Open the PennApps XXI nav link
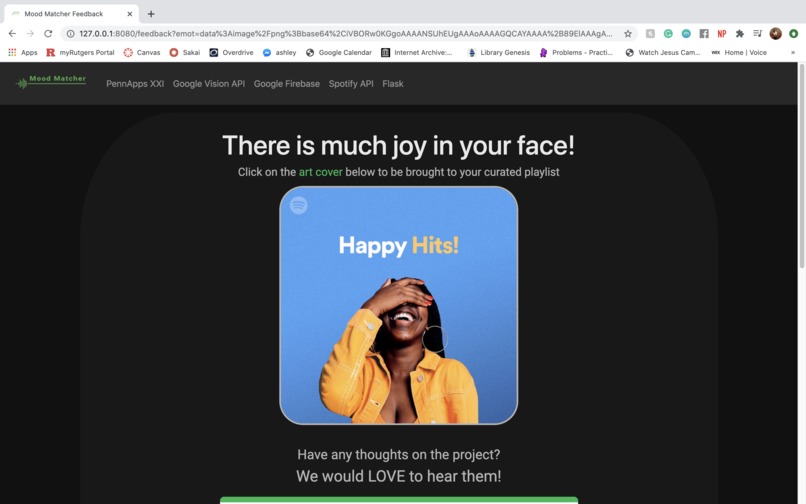 pos(135,84)
